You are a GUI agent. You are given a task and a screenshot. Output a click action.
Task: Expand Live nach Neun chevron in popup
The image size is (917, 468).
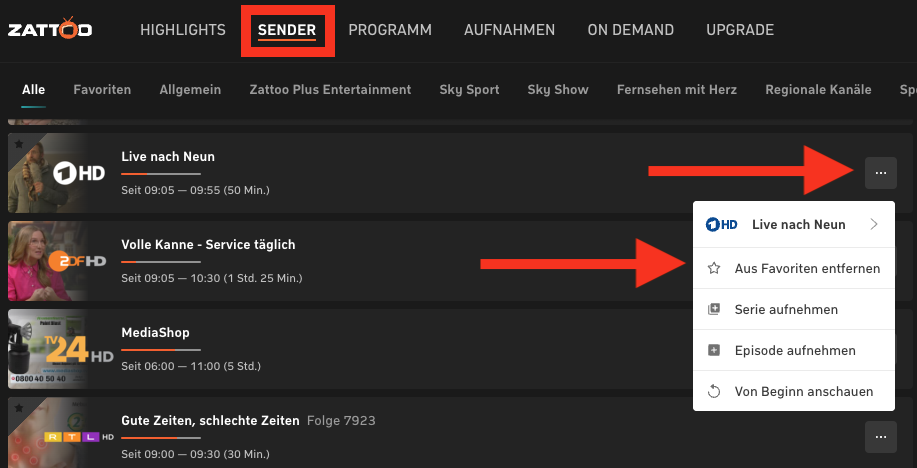(874, 225)
